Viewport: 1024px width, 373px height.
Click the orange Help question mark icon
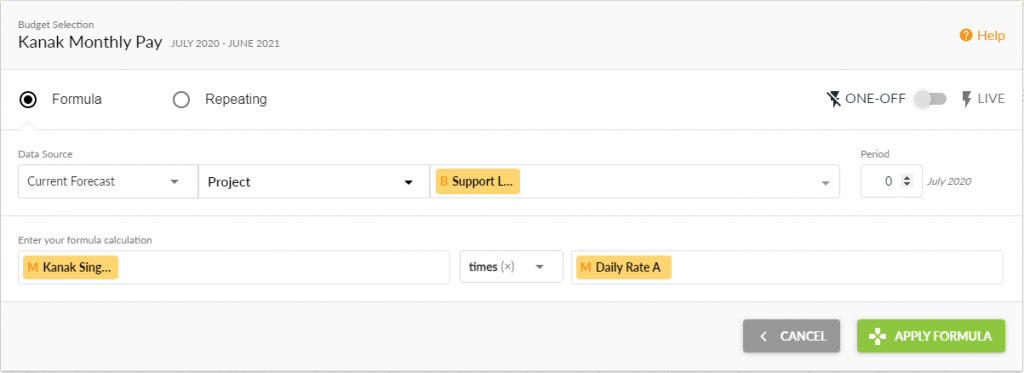(966, 35)
